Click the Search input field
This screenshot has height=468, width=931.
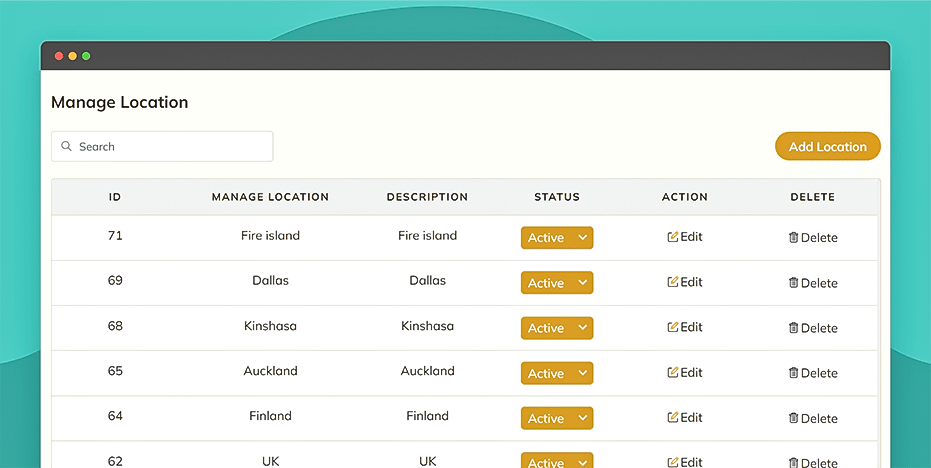[x=162, y=146]
